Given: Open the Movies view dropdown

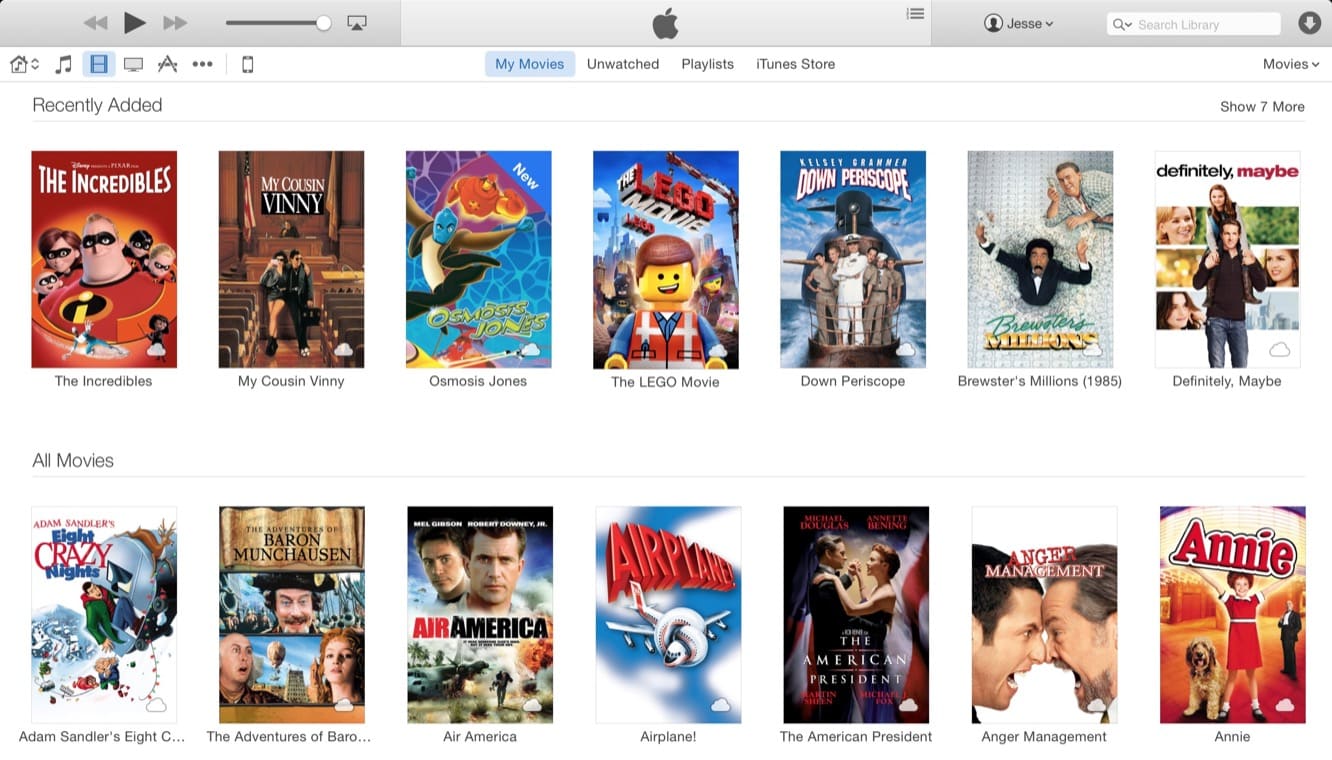Looking at the screenshot, I should (x=1291, y=64).
